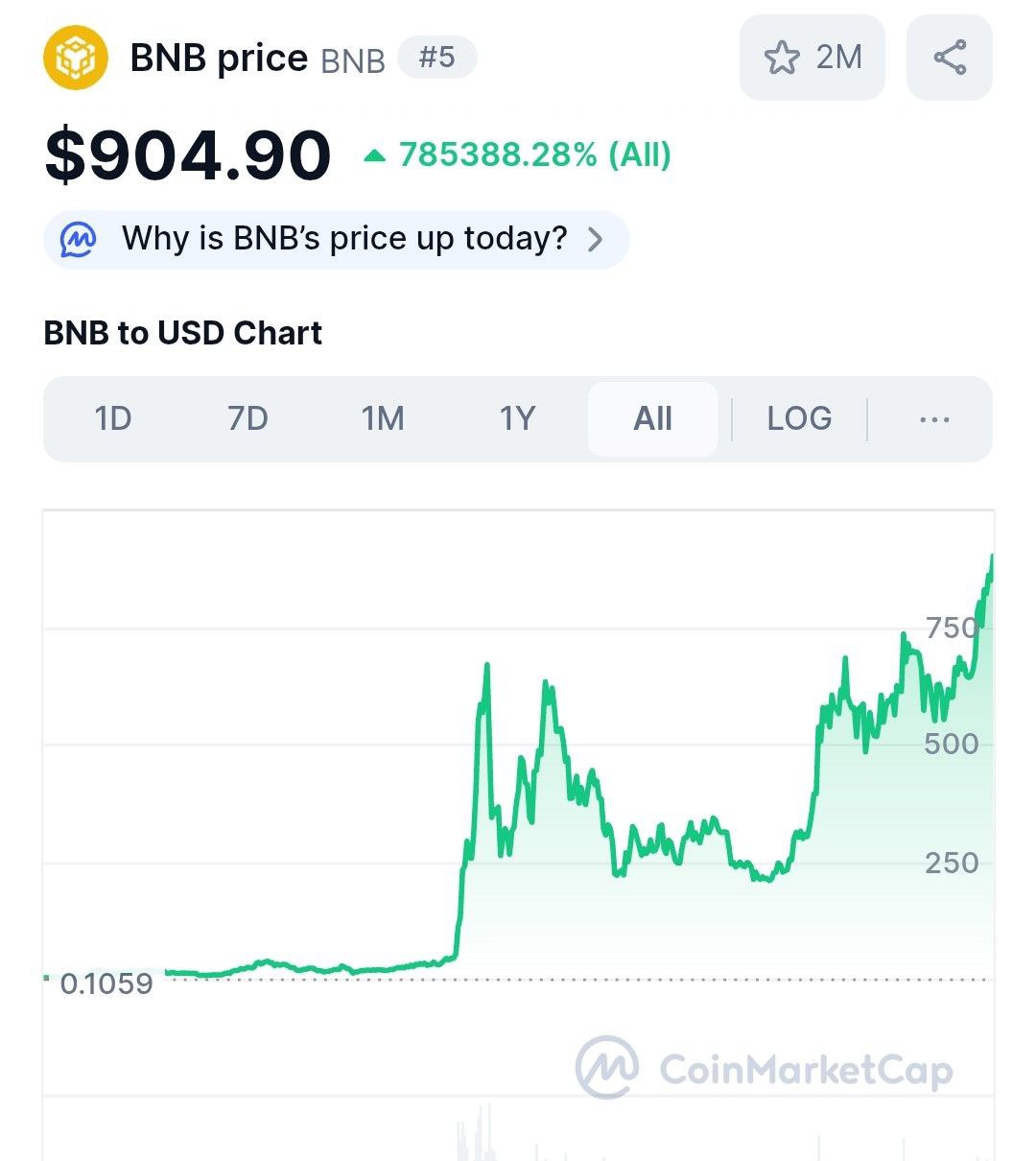Switch chart to 1Y range
This screenshot has width=1036, height=1161.
[517, 419]
